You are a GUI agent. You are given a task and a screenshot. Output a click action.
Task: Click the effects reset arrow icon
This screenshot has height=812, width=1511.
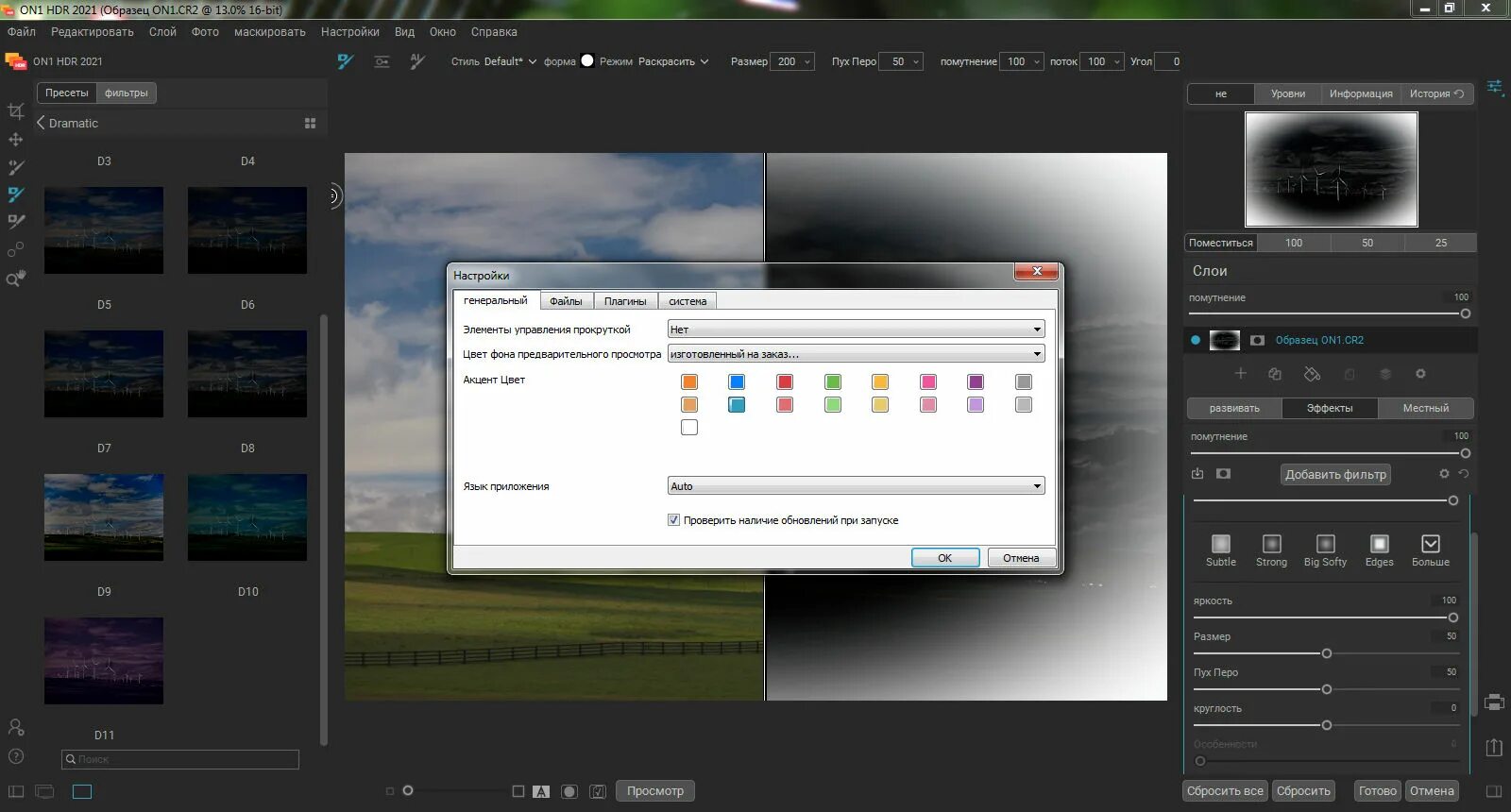tap(1464, 474)
